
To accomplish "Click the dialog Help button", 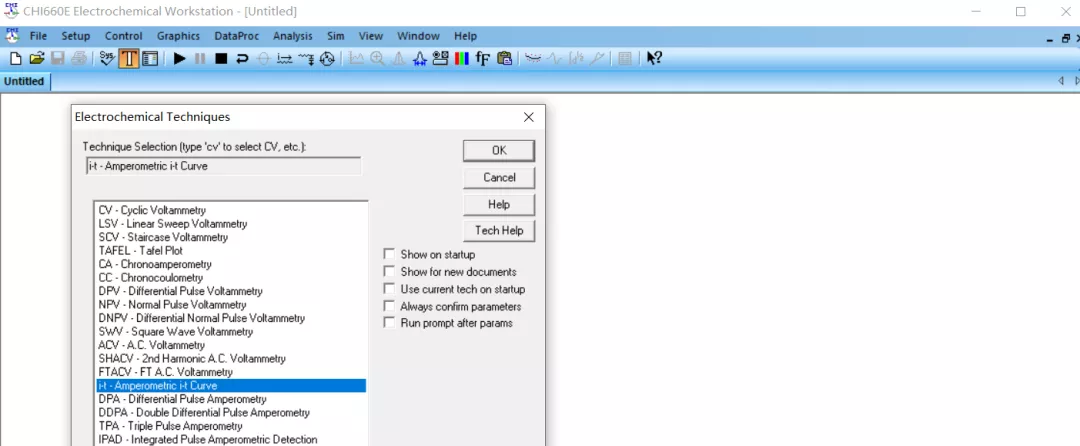I will (x=499, y=204).
